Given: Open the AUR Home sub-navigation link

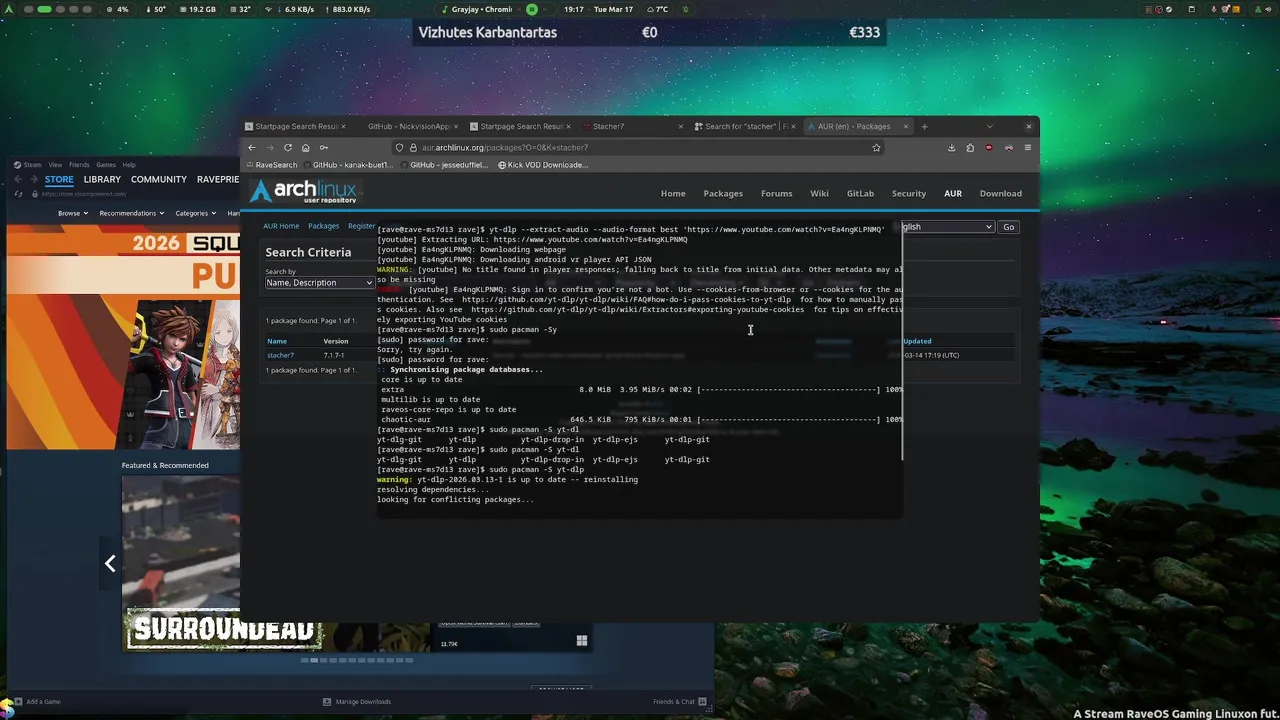Looking at the screenshot, I should click(x=281, y=226).
